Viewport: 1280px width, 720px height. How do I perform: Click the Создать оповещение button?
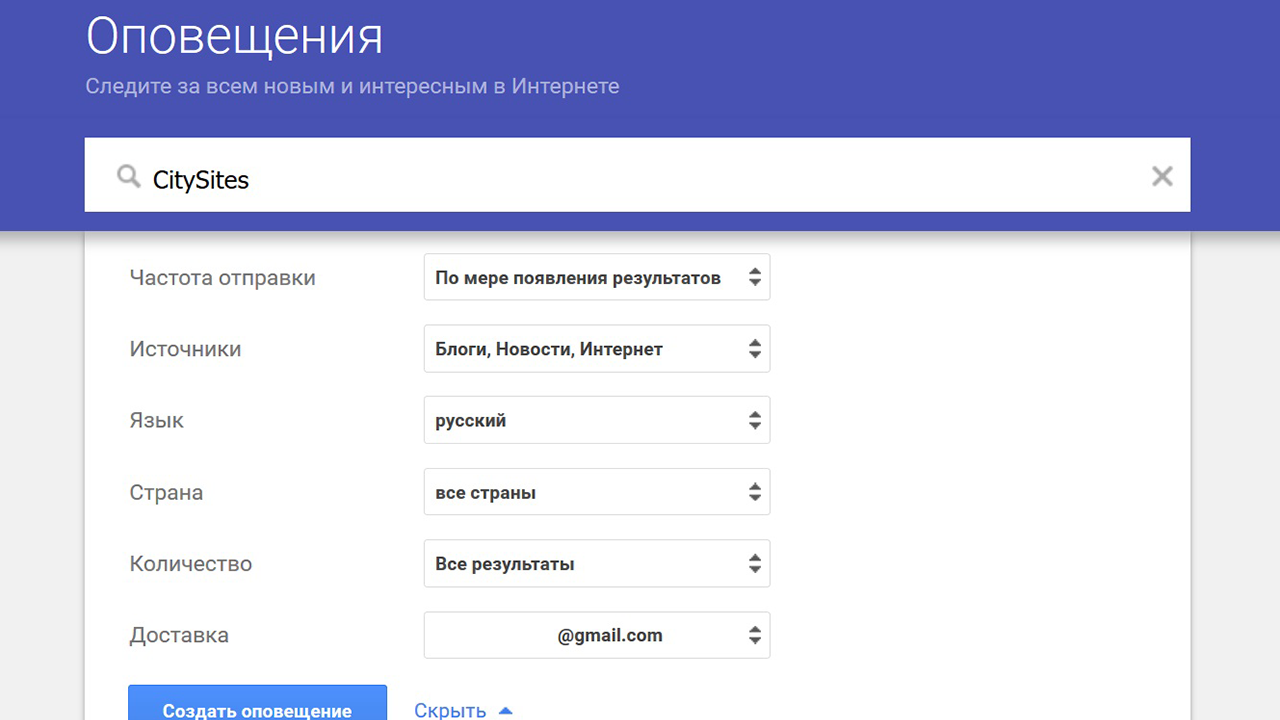click(x=257, y=703)
